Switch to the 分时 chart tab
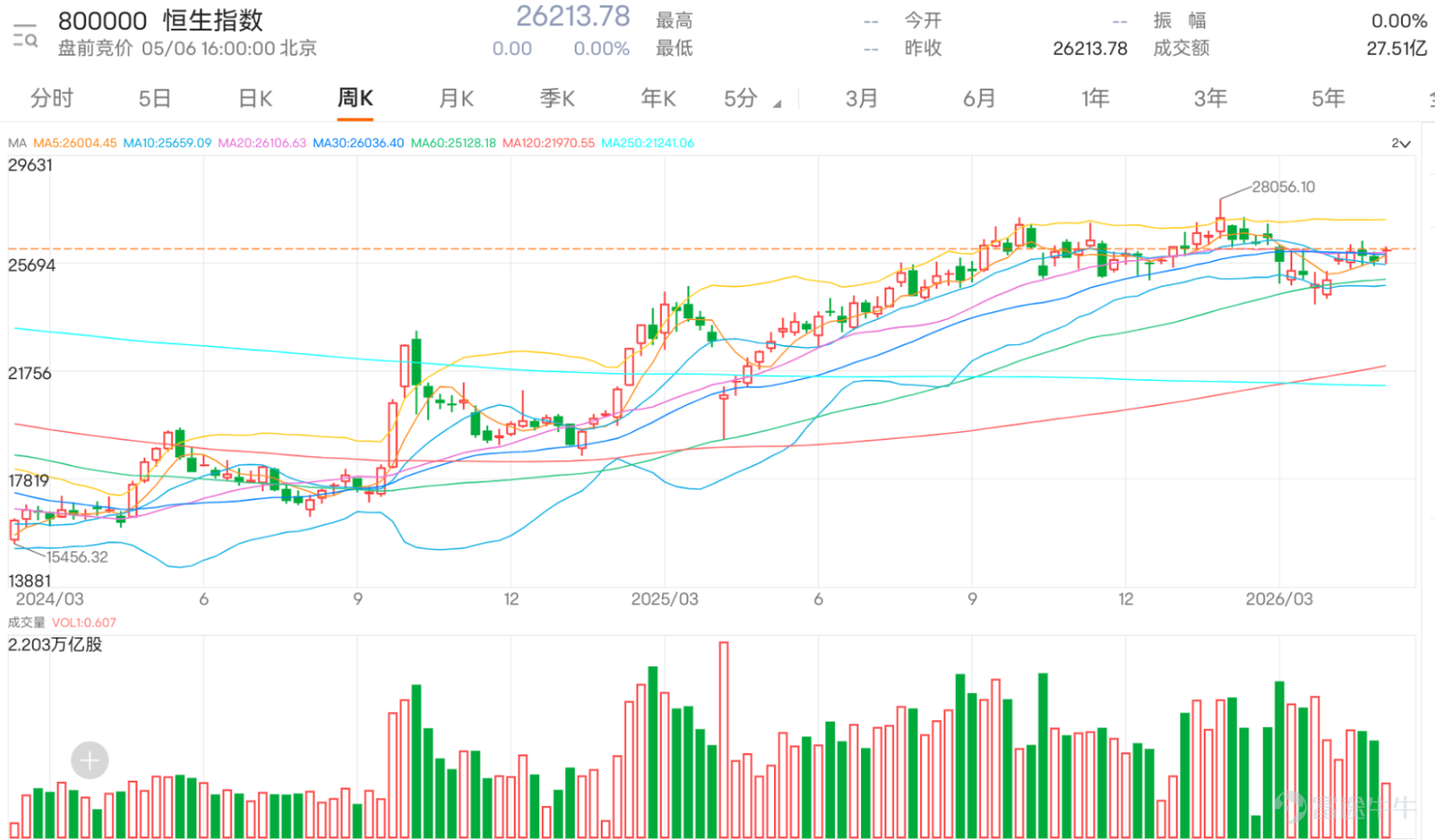The width and height of the screenshot is (1435, 840). click(x=52, y=99)
